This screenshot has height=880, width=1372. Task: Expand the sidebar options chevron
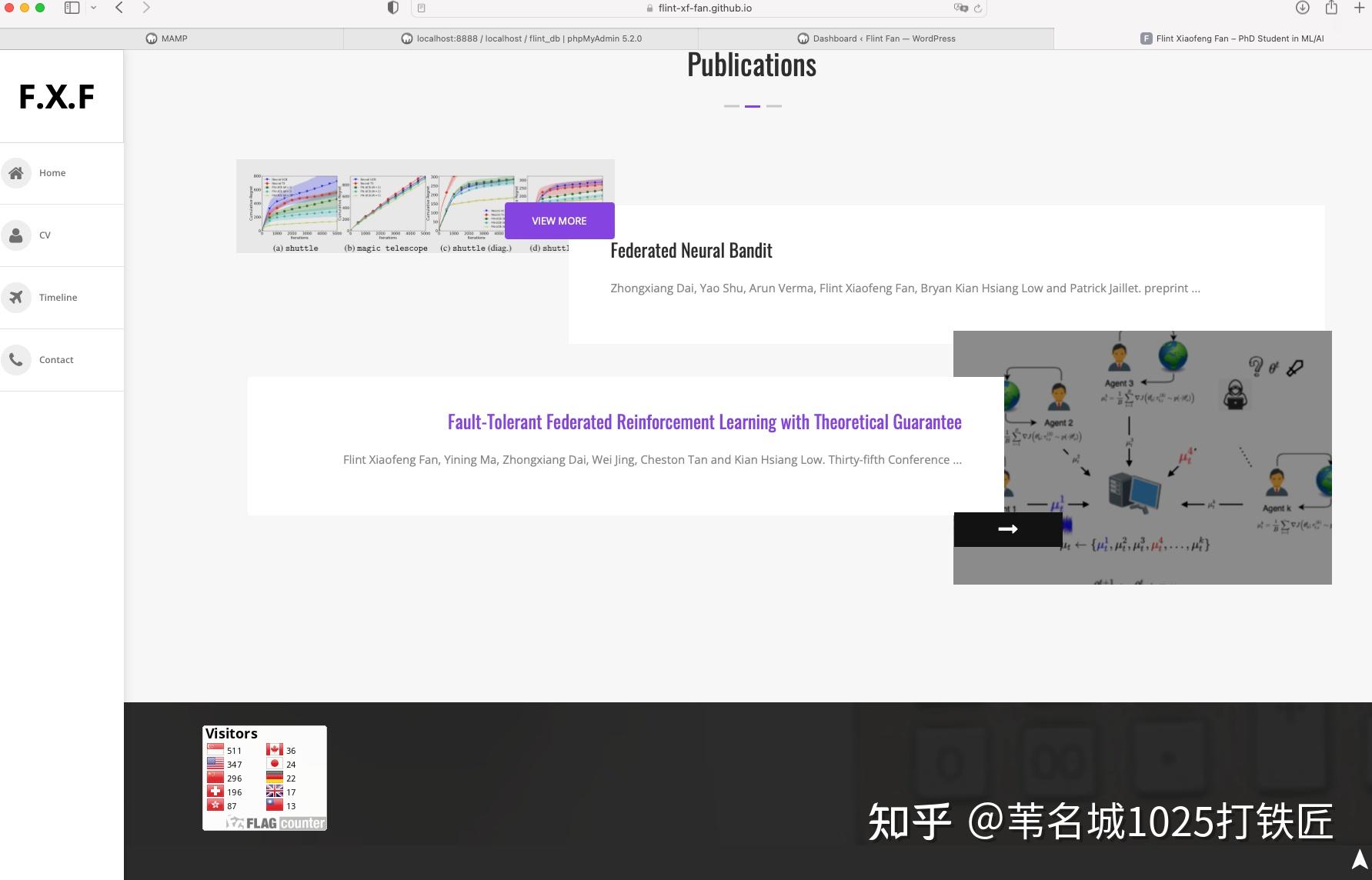point(94,8)
